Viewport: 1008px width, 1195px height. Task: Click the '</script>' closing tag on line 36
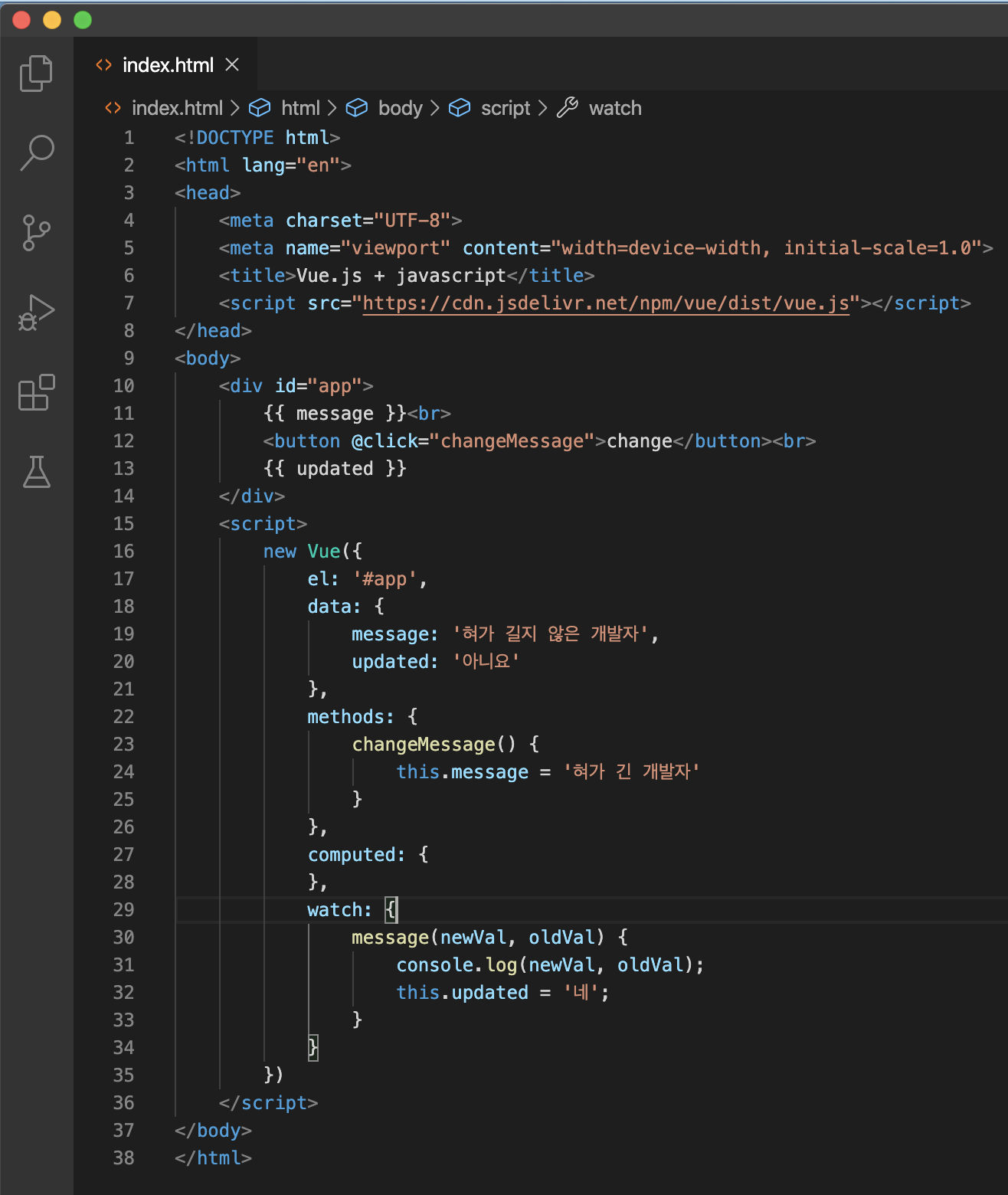268,1103
